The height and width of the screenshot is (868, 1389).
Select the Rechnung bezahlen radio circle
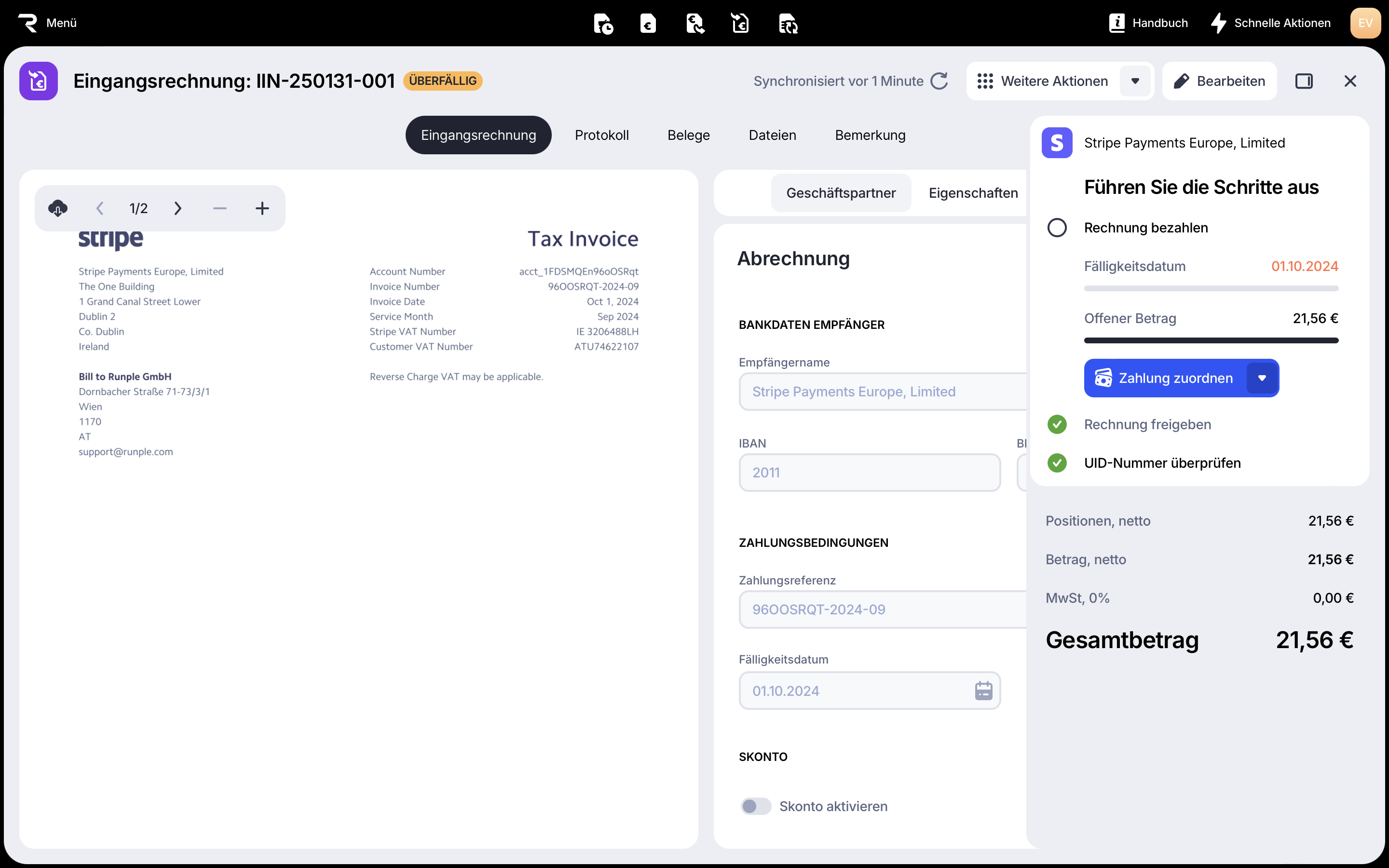[1057, 227]
